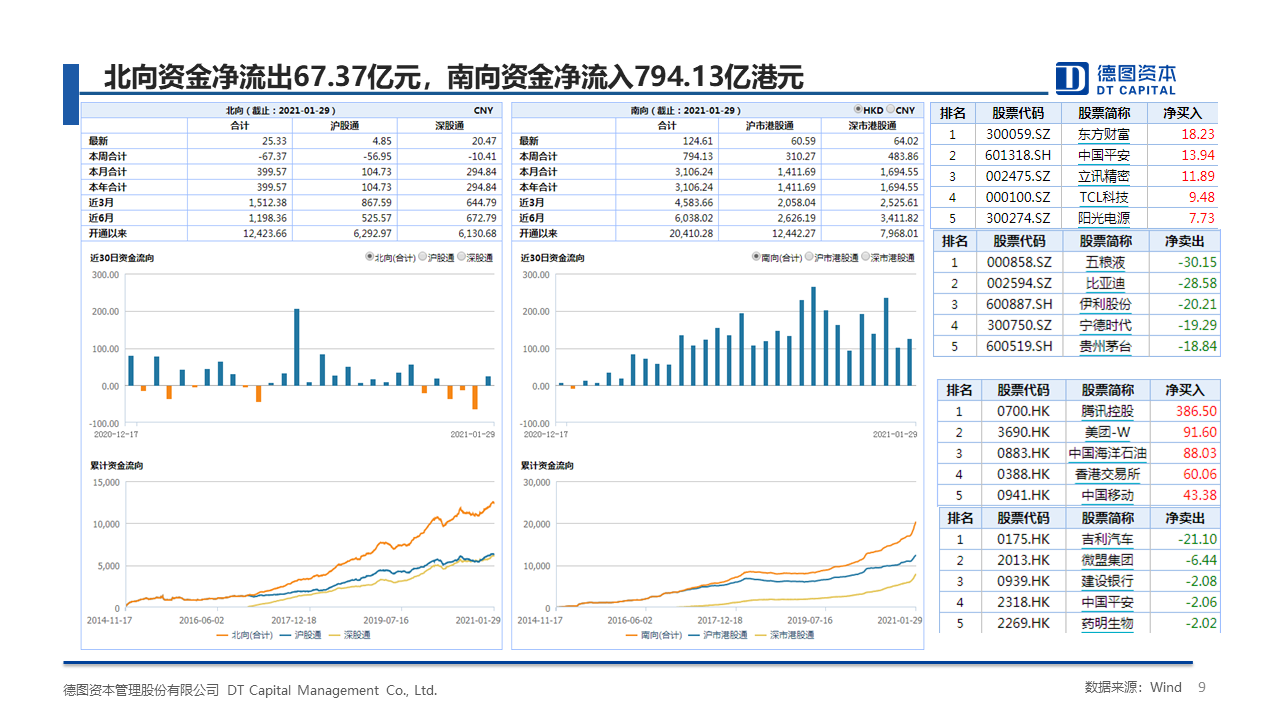The height and width of the screenshot is (720, 1280).
Task: Click net buy value 386.50
Action: [1197, 411]
